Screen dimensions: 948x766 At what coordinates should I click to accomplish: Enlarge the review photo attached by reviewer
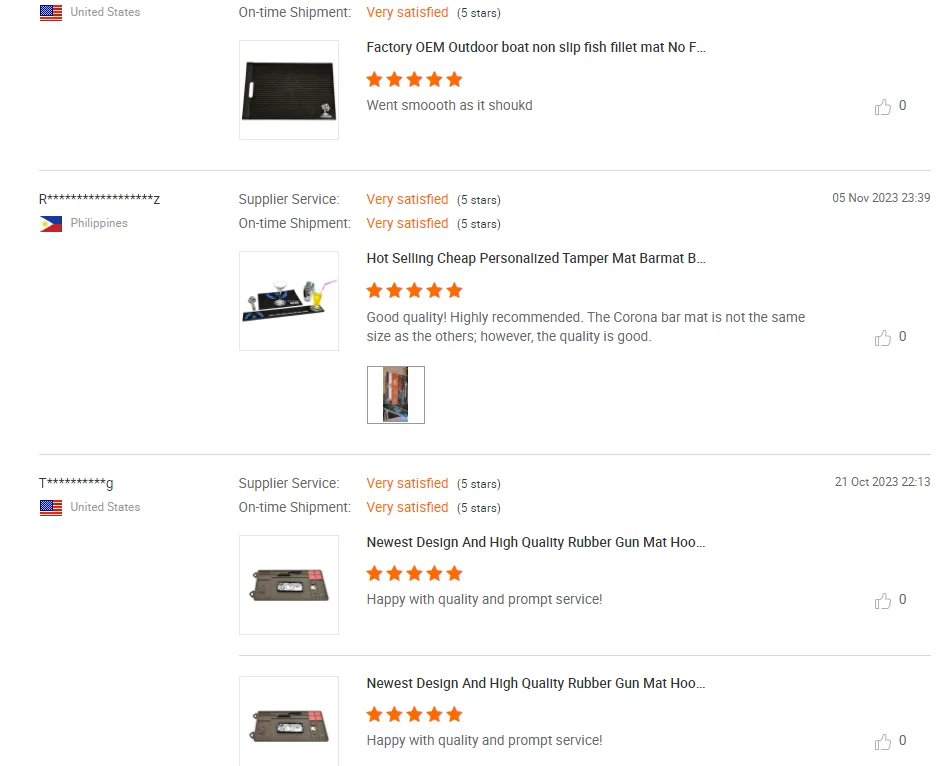click(396, 395)
